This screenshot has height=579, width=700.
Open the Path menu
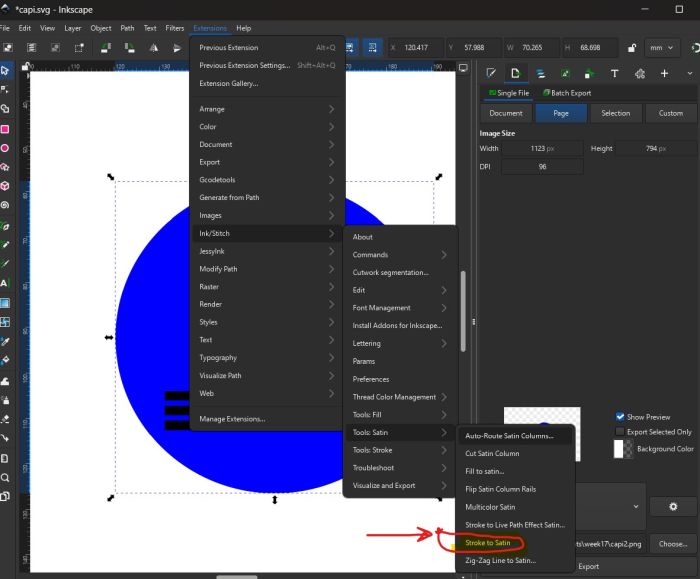pos(127,28)
